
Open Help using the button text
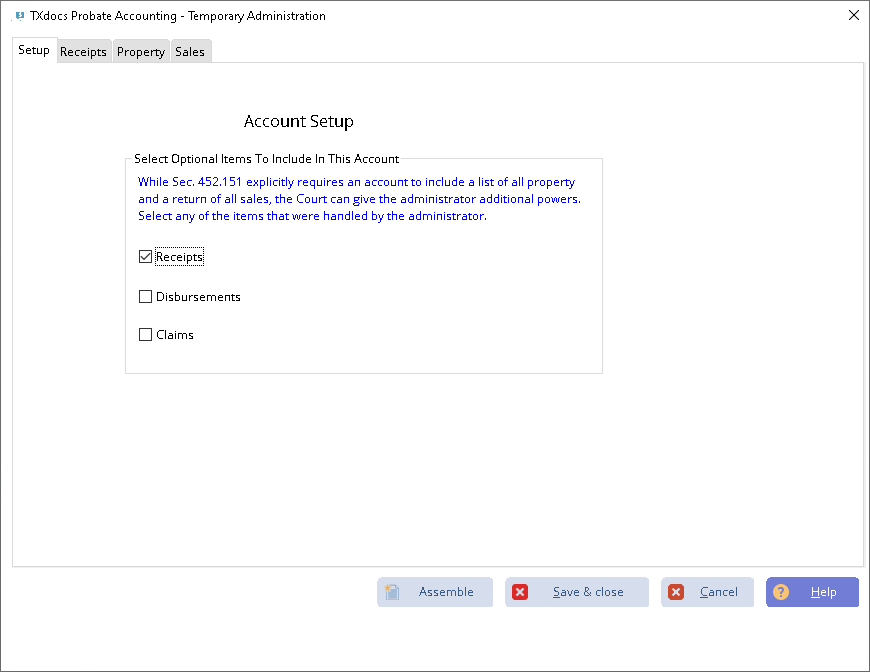tap(823, 592)
